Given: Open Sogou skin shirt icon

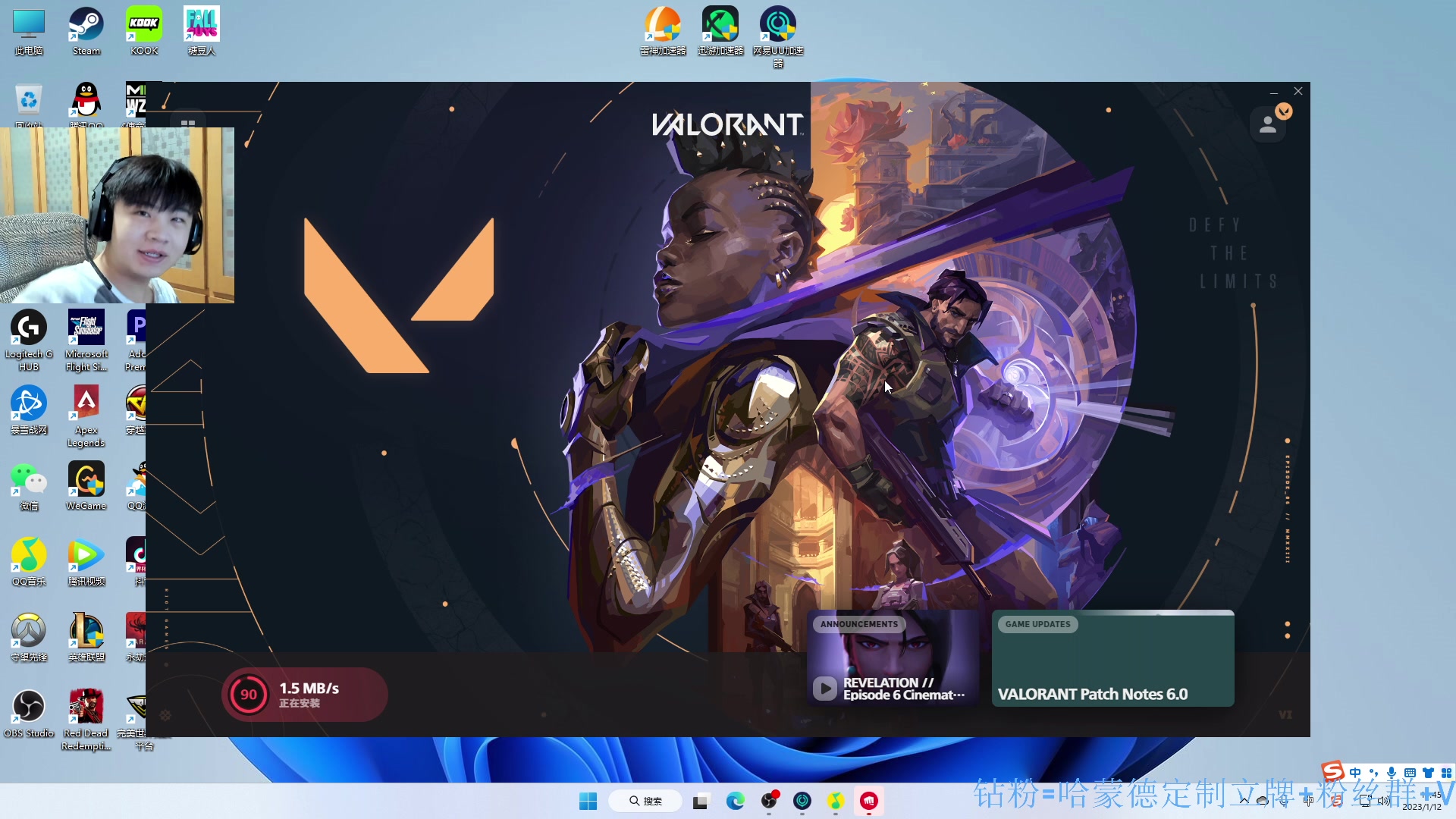Looking at the screenshot, I should point(1428,773).
